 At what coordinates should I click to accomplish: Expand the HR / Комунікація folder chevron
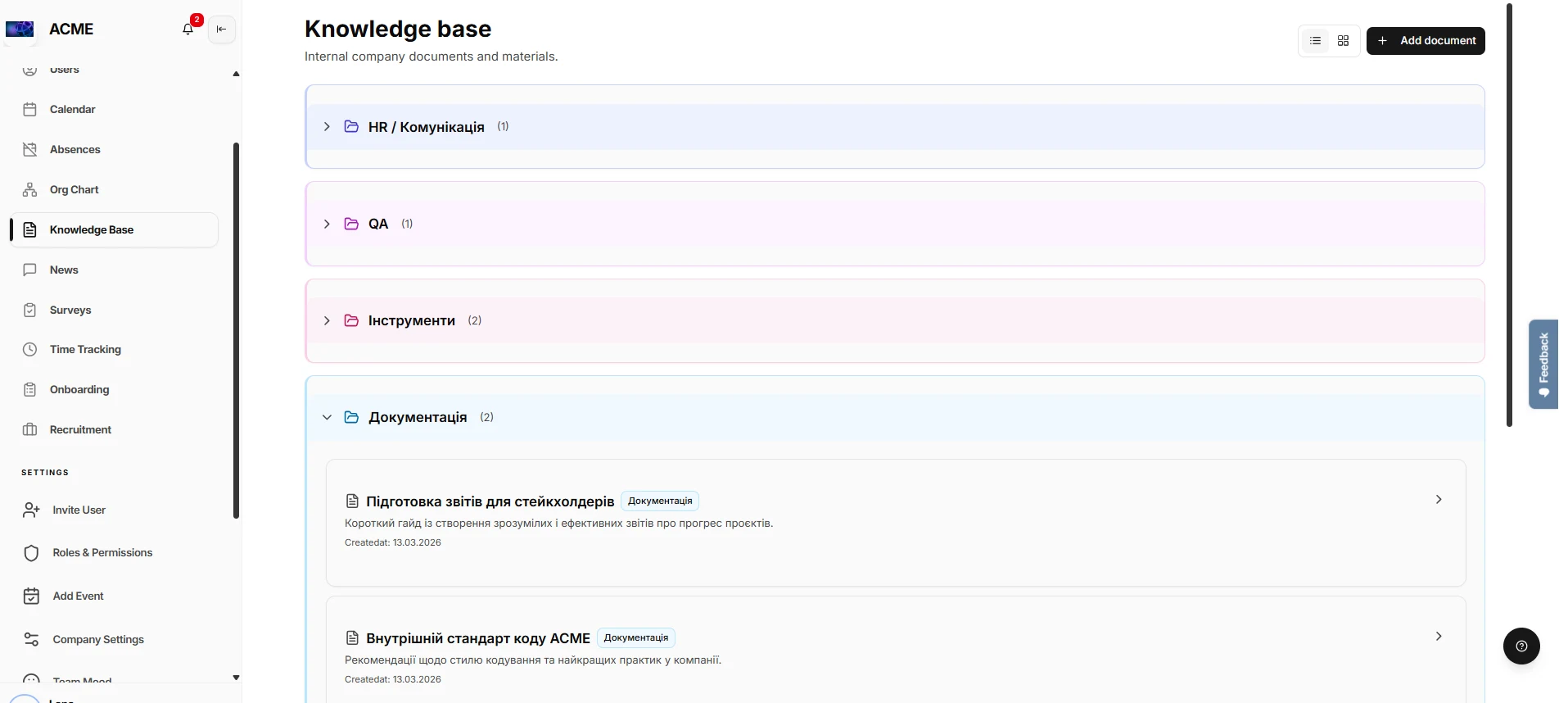click(x=327, y=126)
